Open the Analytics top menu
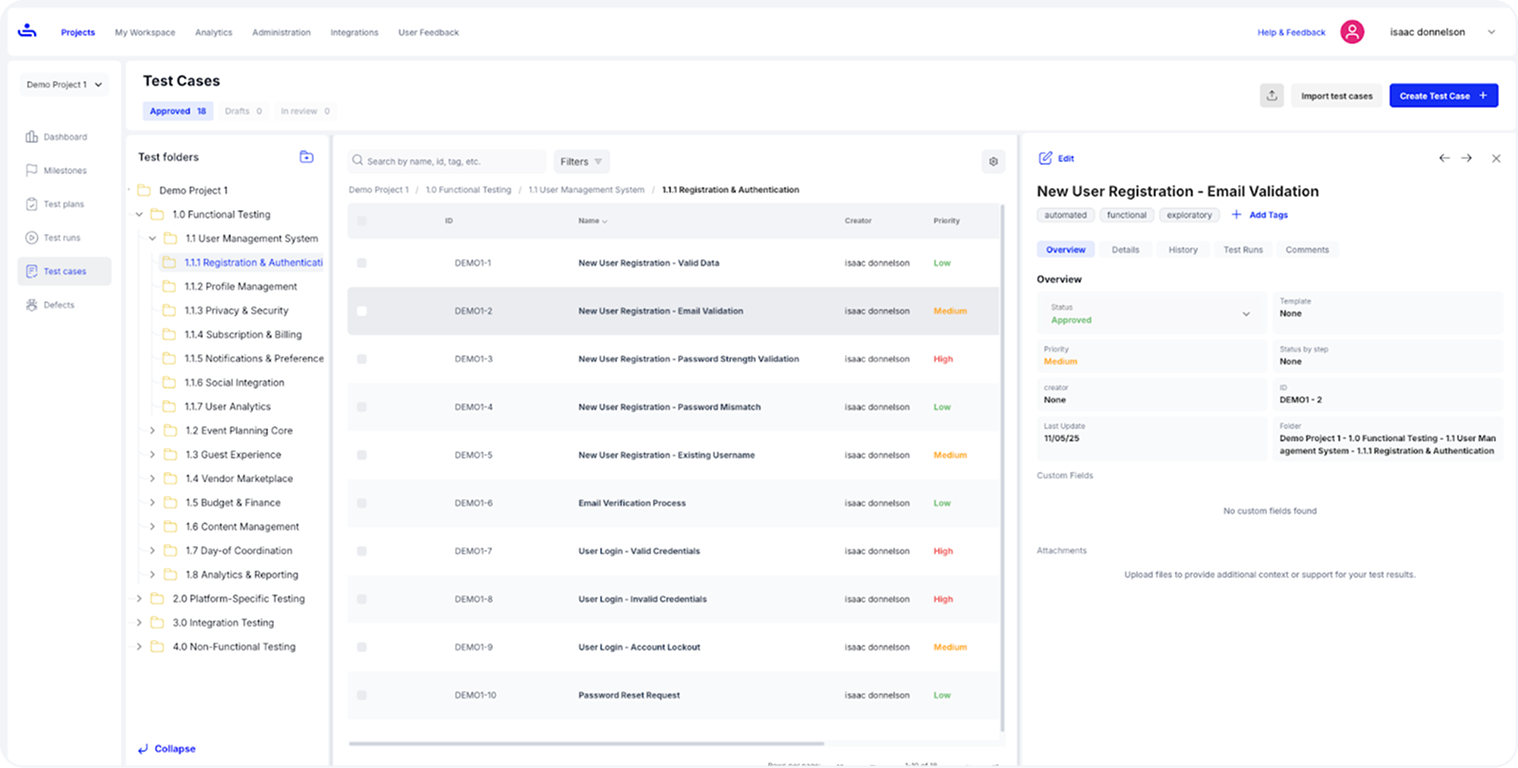This screenshot has width=1518, height=768. tap(213, 32)
